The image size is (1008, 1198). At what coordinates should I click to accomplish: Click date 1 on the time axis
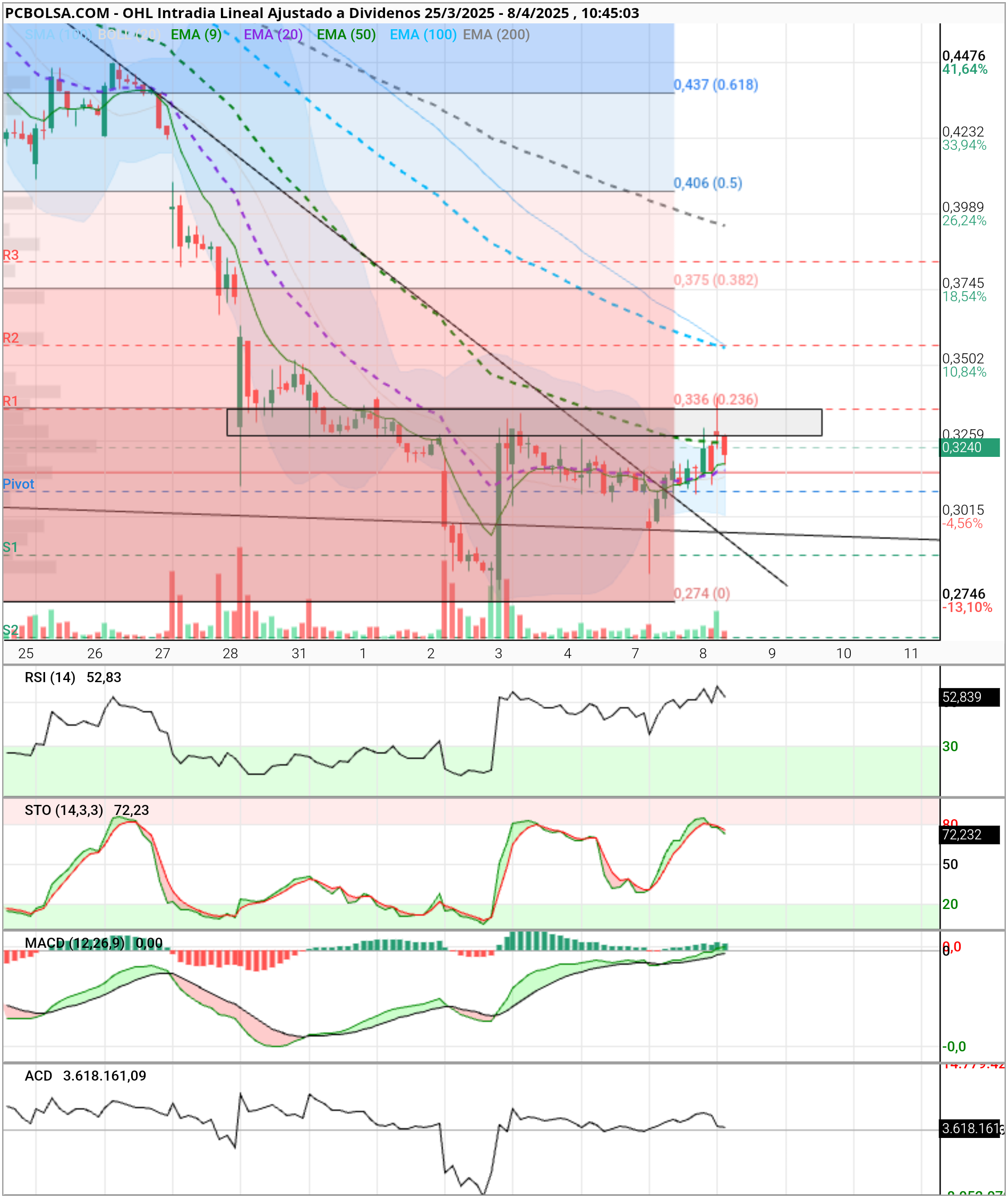pos(363,653)
